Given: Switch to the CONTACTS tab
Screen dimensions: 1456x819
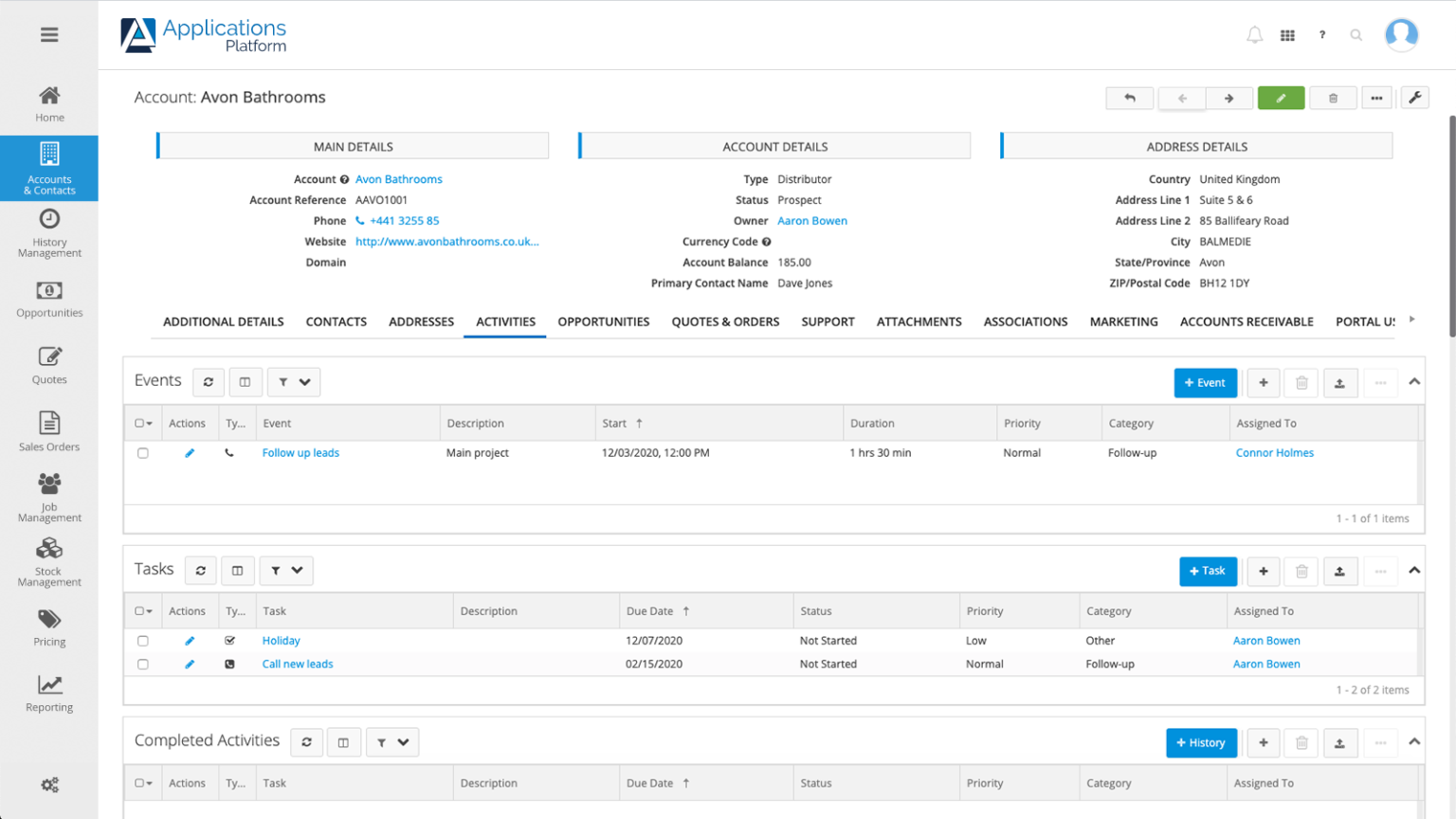Looking at the screenshot, I should pyautogui.click(x=337, y=321).
